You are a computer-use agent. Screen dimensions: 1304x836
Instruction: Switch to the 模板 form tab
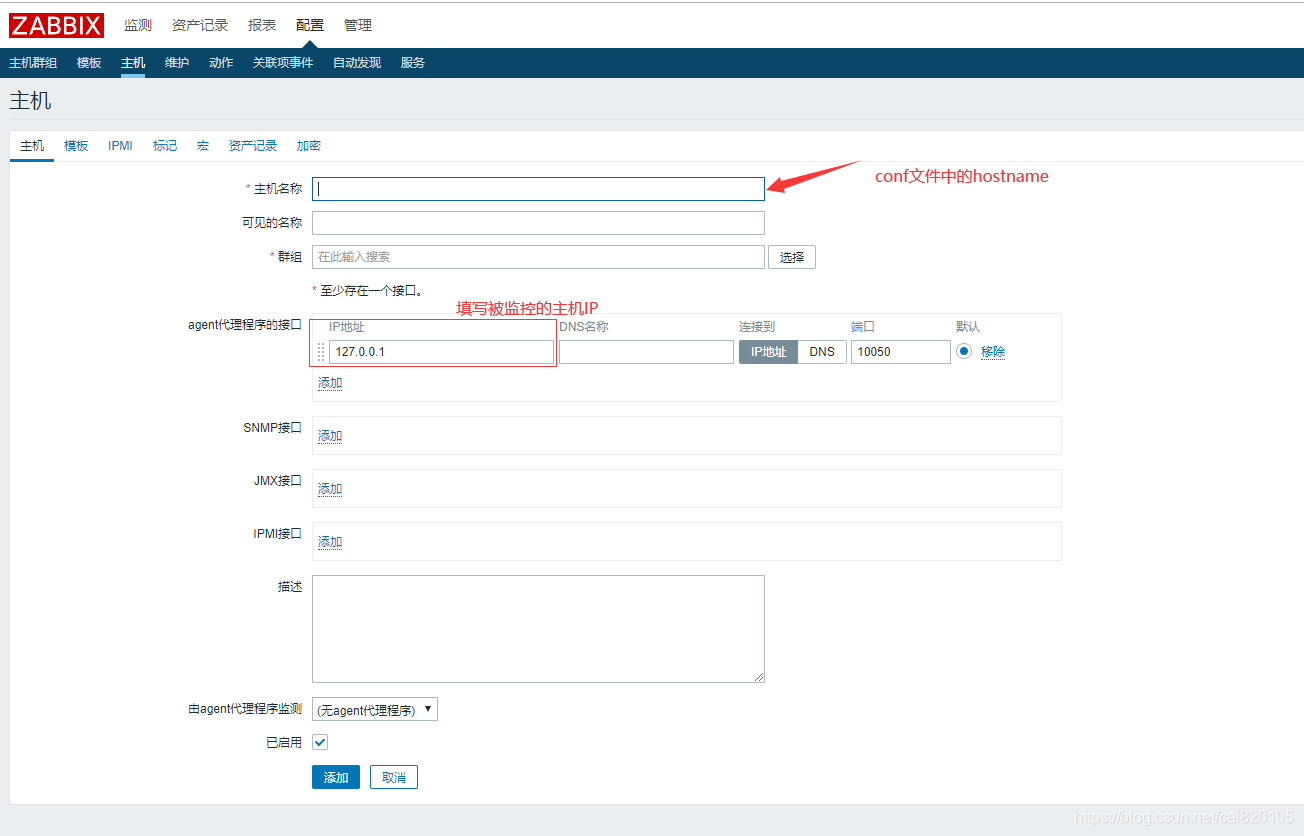(x=76, y=146)
